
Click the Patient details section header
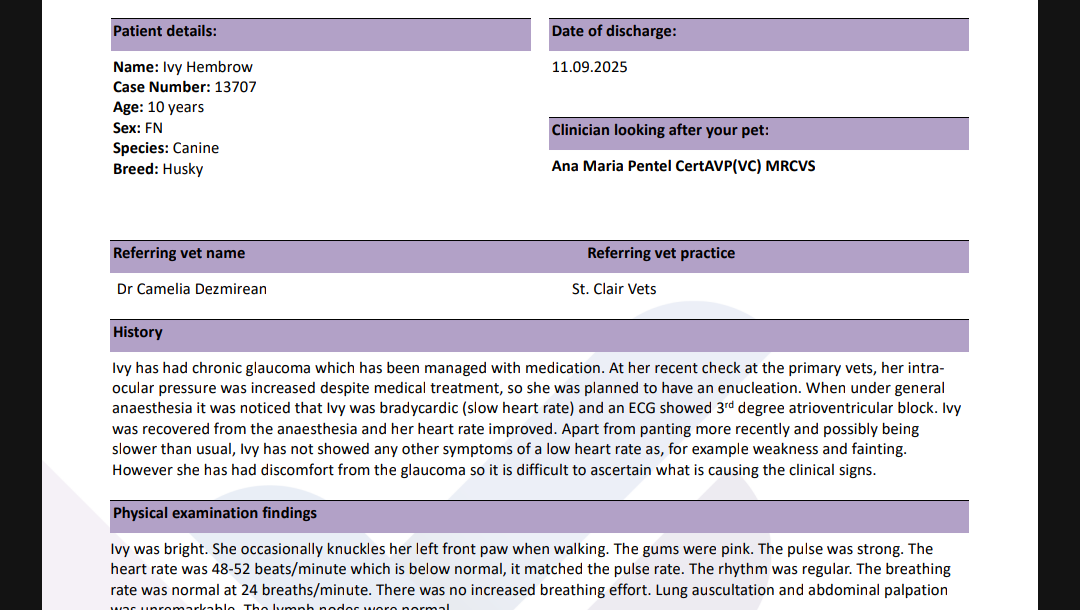pos(165,32)
